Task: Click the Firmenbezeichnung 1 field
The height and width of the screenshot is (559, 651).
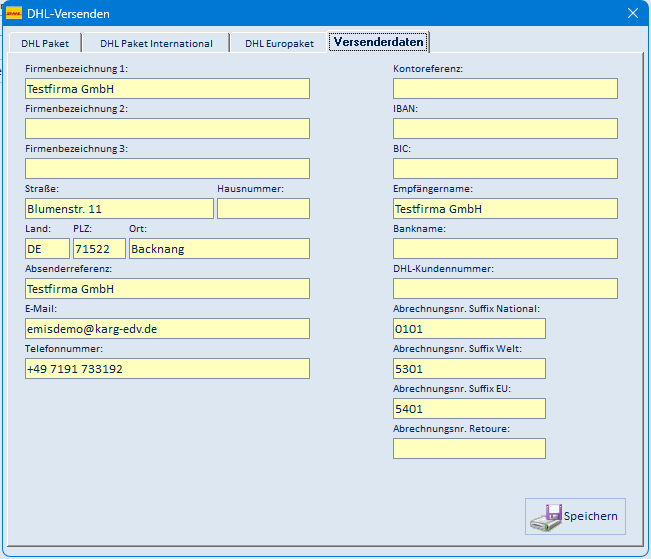Action: tap(167, 88)
